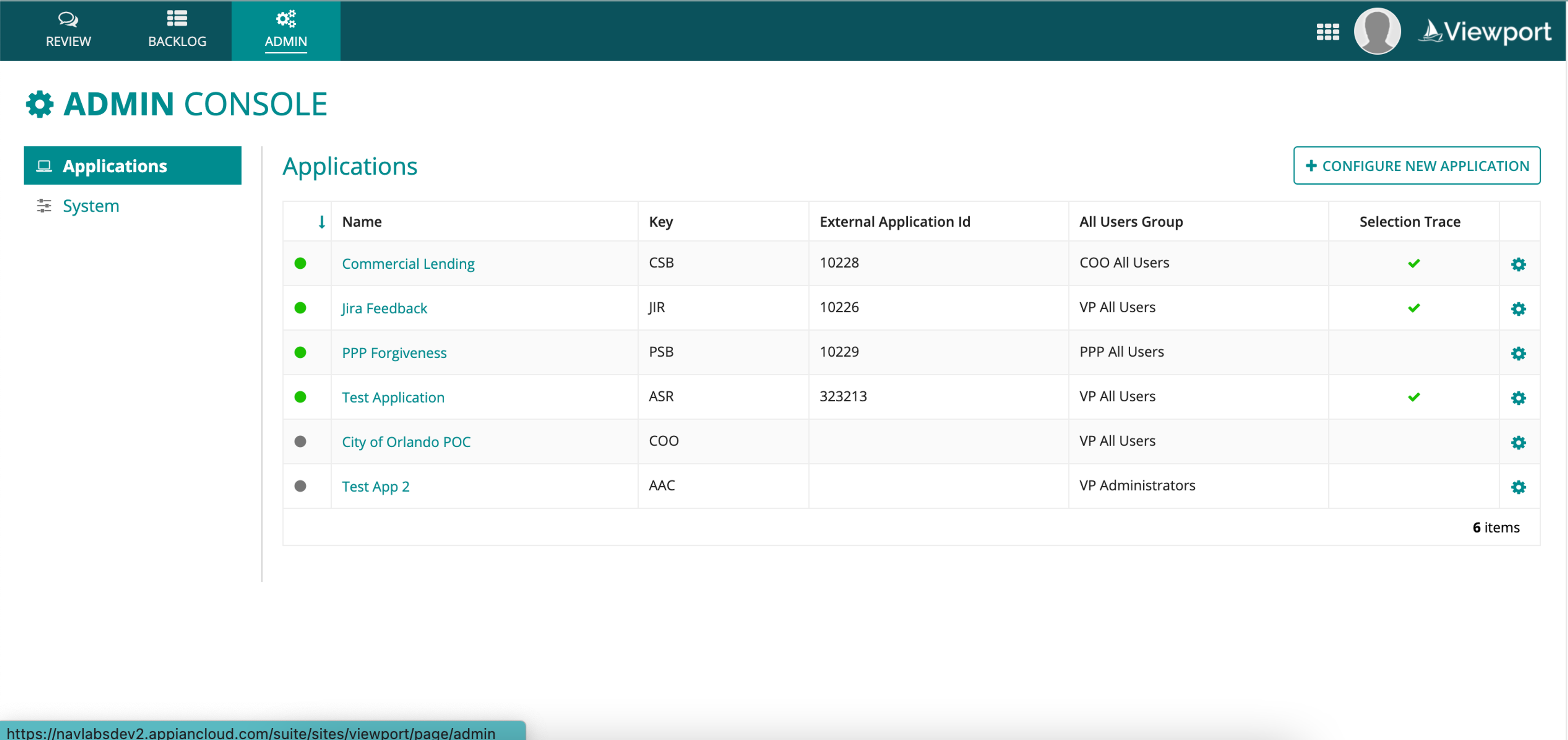Click Selection Trace checkmark for Jira Feedback
Screen dimensions: 1568x740
[x=1413, y=308]
